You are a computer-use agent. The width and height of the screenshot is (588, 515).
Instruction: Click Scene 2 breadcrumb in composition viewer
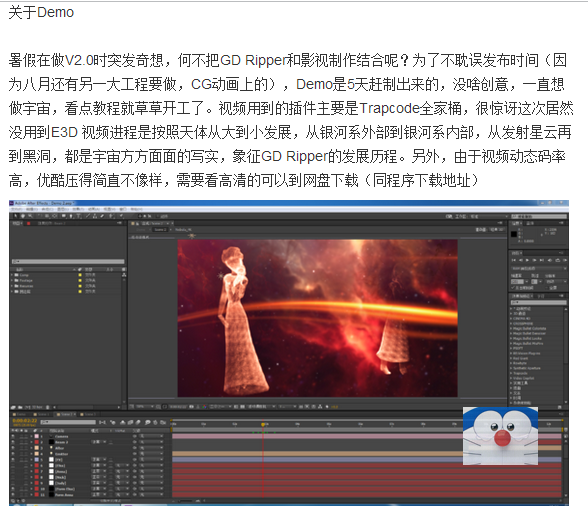point(160,230)
